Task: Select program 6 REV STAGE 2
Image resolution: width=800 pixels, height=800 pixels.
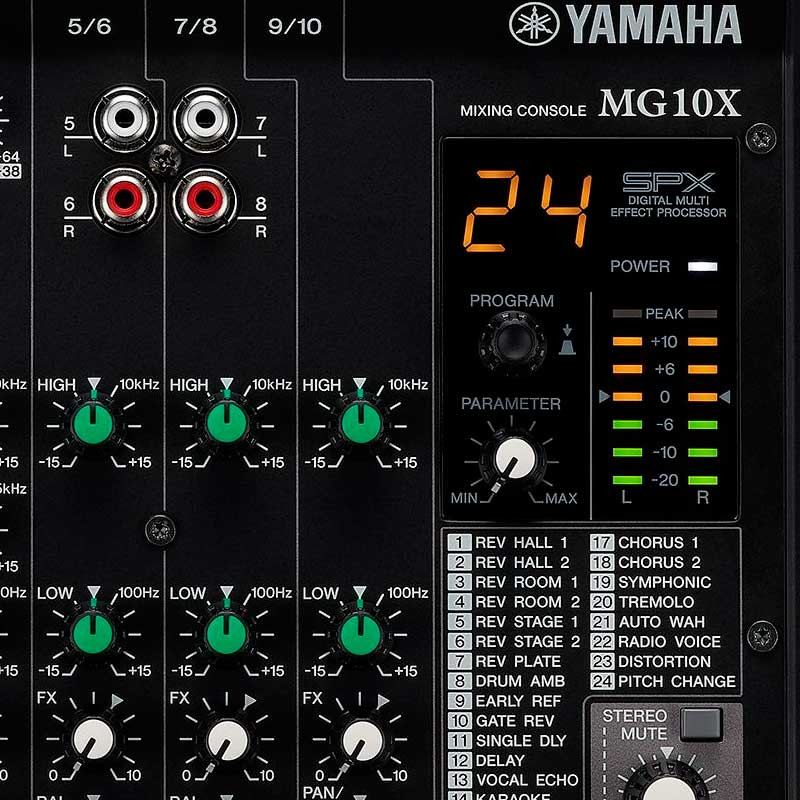Action: 514,641
